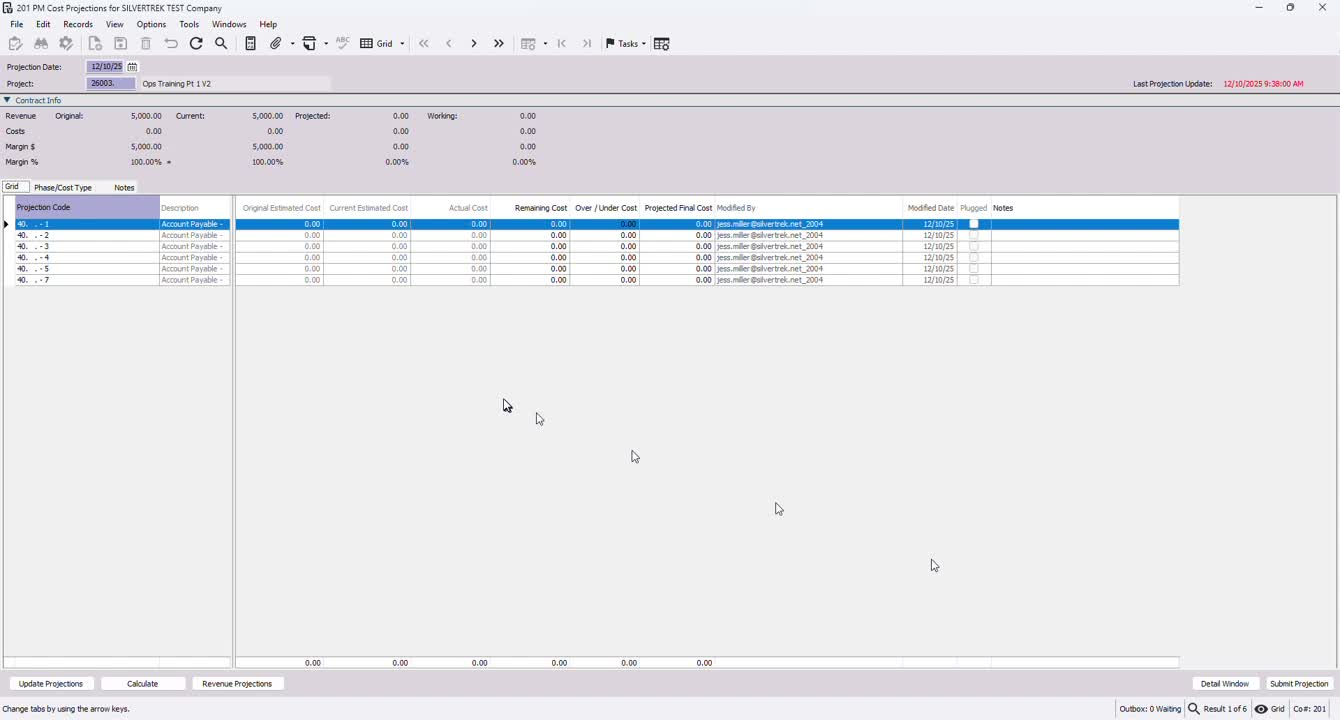The height and width of the screenshot is (720, 1340).
Task: Open the Projection Date calendar picker
Action: click(132, 67)
